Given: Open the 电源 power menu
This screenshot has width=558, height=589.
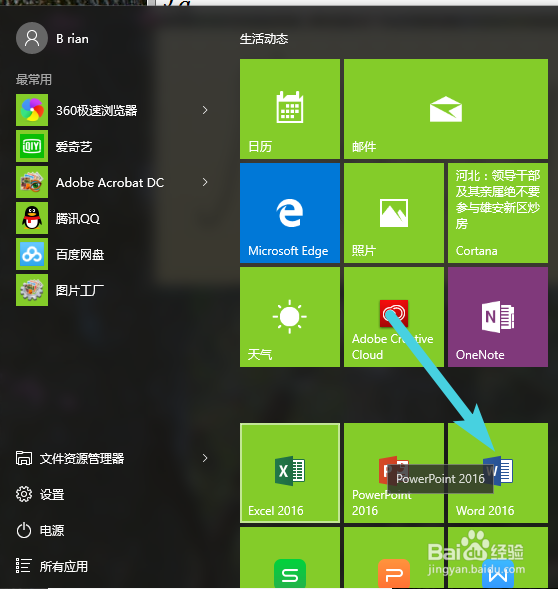Looking at the screenshot, I should 40,530.
